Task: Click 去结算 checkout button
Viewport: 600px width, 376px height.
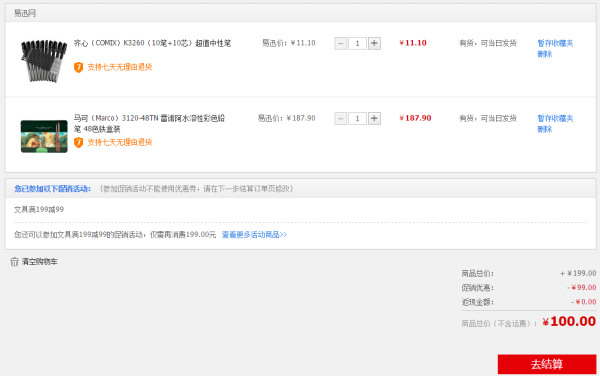Action: 547,364
